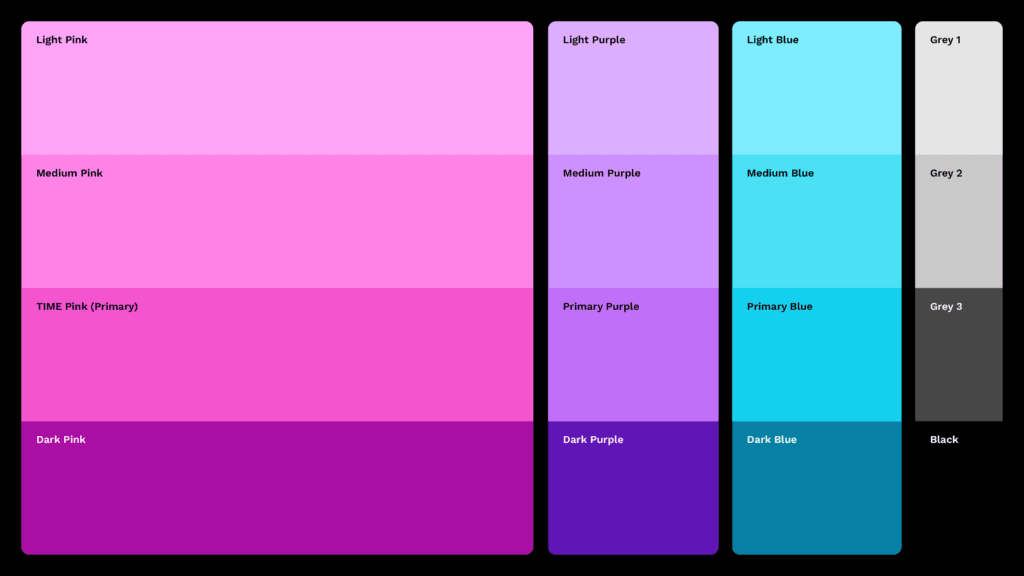Choose the Dark Blue swatch
1024x576 pixels.
[816, 488]
